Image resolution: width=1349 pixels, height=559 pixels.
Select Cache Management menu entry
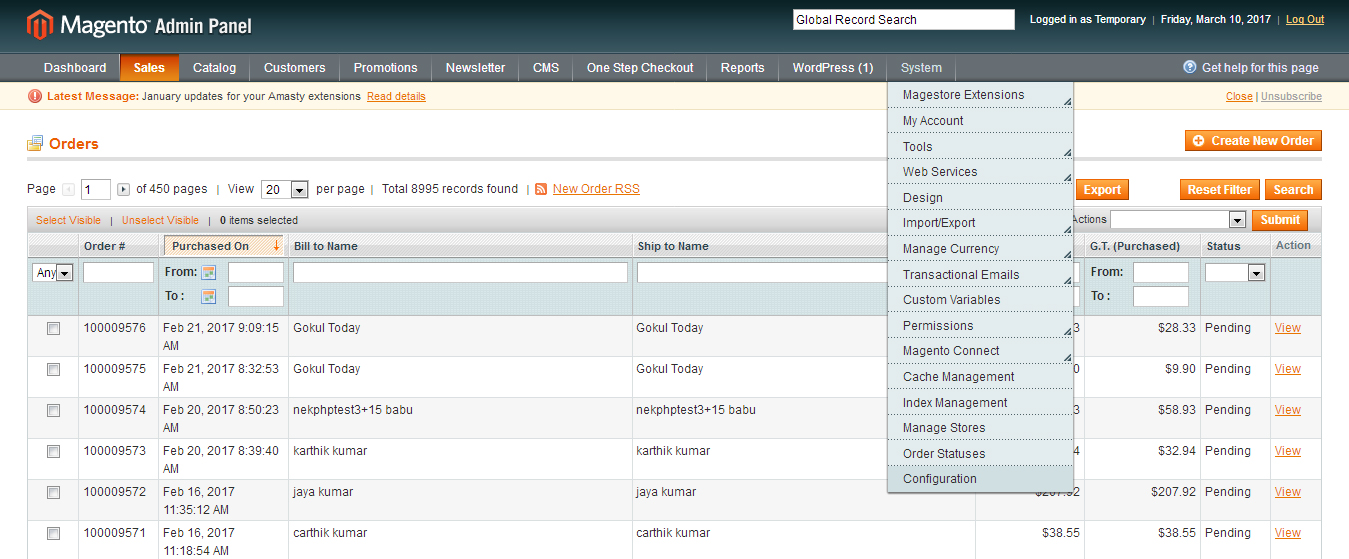tap(980, 377)
